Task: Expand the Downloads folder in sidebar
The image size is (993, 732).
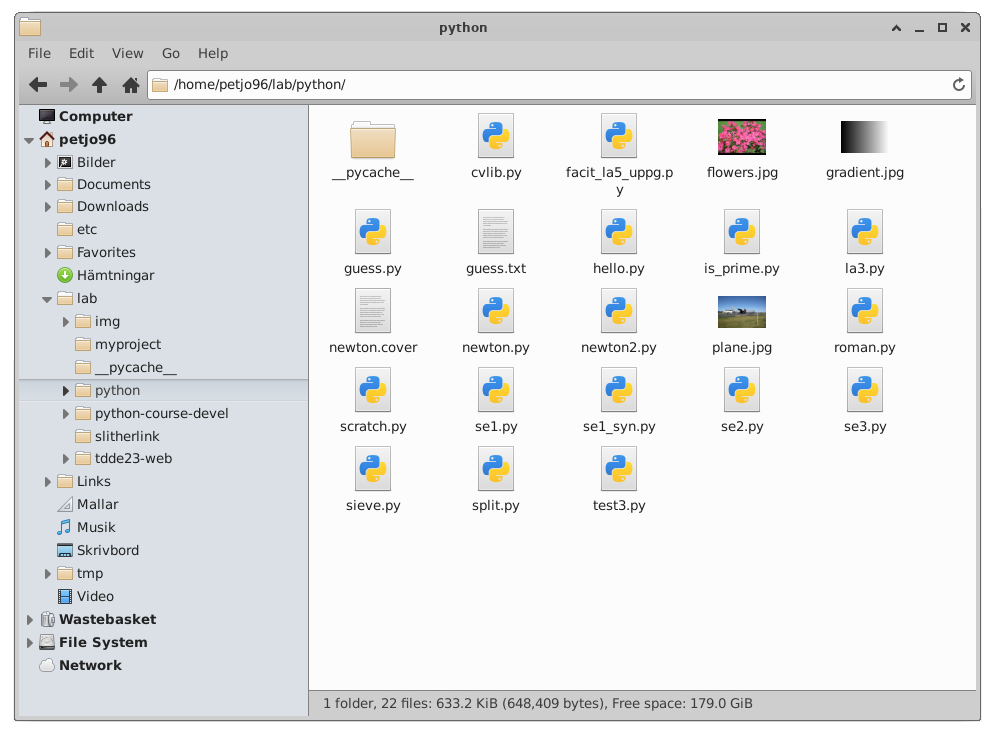Action: (x=47, y=207)
